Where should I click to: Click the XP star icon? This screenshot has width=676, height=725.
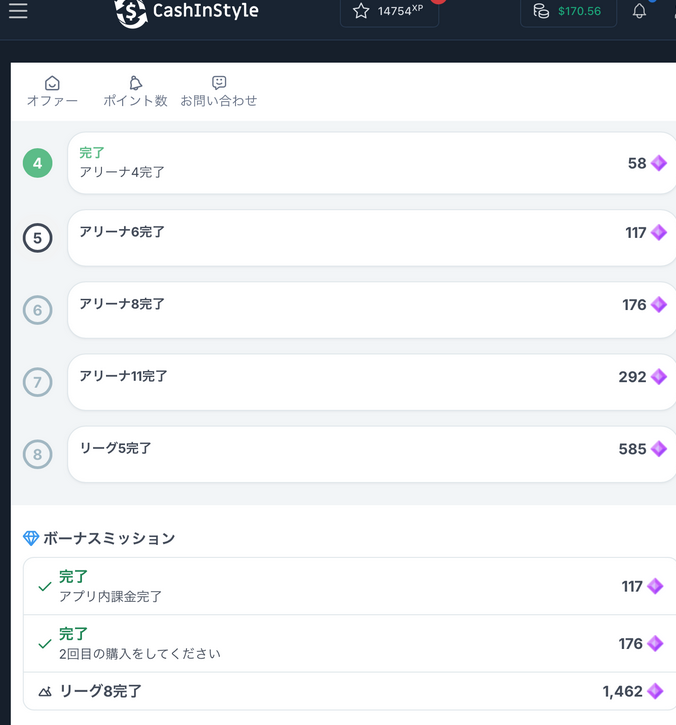[361, 11]
